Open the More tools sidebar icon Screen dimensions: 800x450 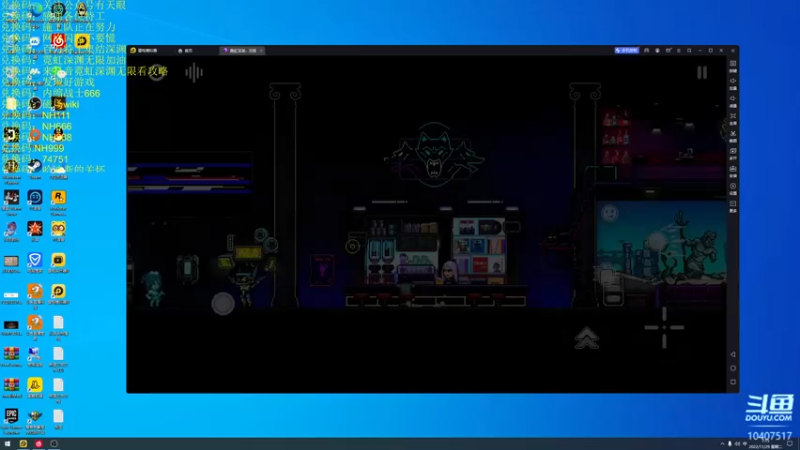tap(733, 205)
